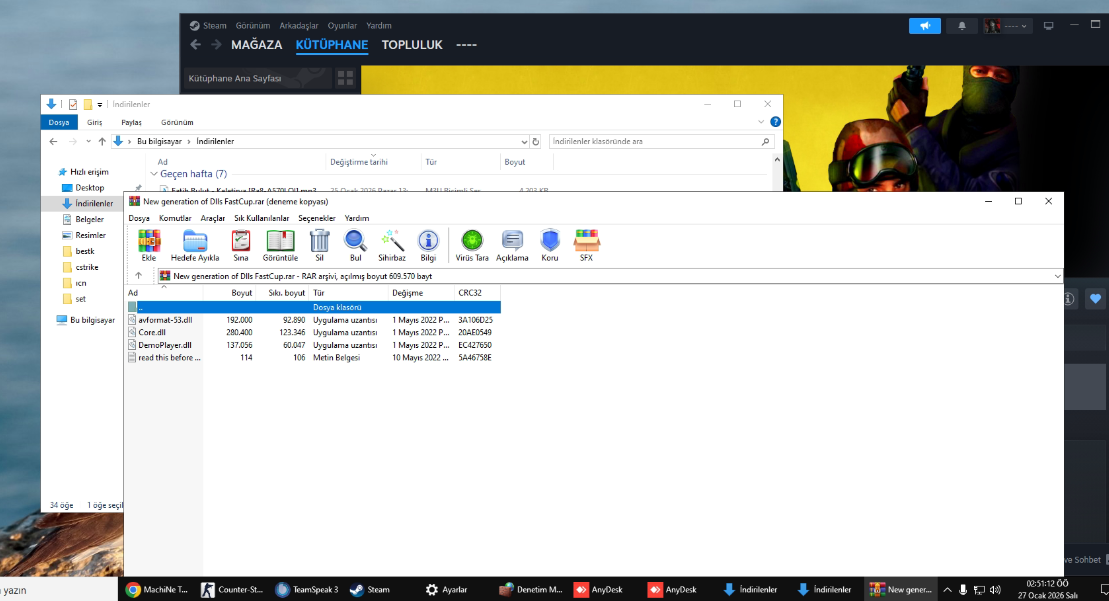Open Counter-Strike taskbar item
The image size is (1109, 601).
coord(232,589)
